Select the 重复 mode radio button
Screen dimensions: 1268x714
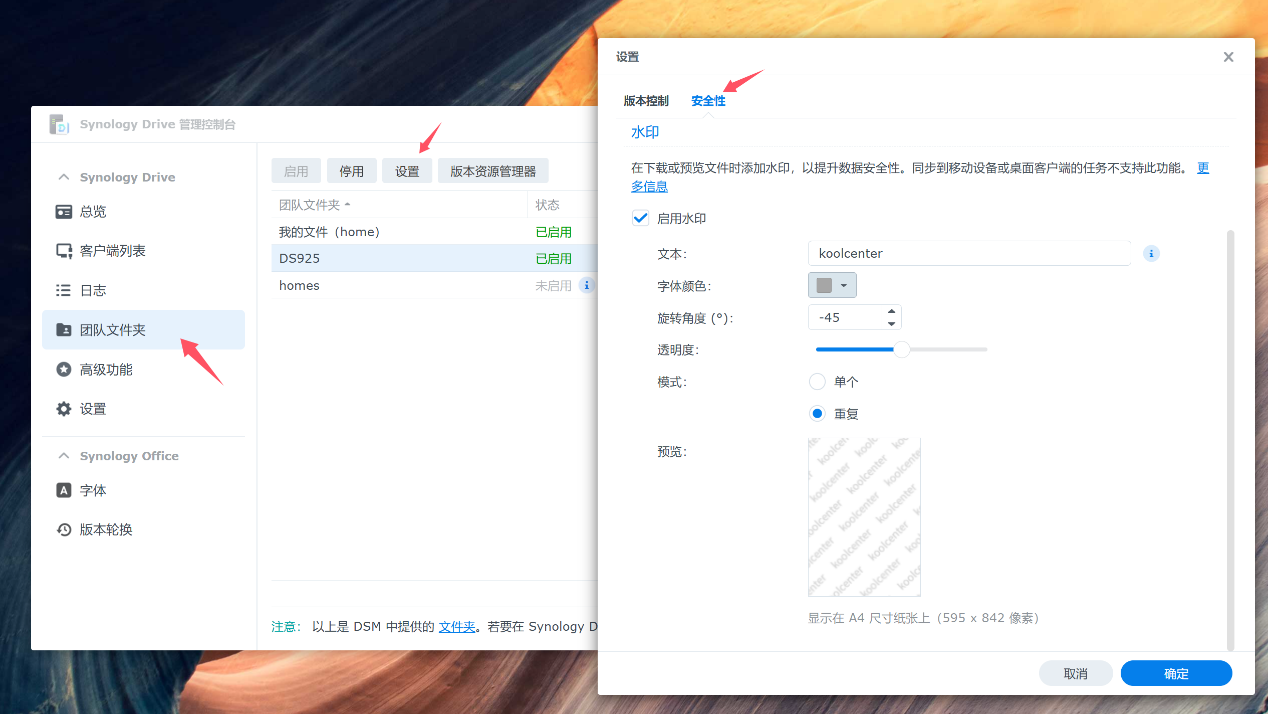point(817,414)
